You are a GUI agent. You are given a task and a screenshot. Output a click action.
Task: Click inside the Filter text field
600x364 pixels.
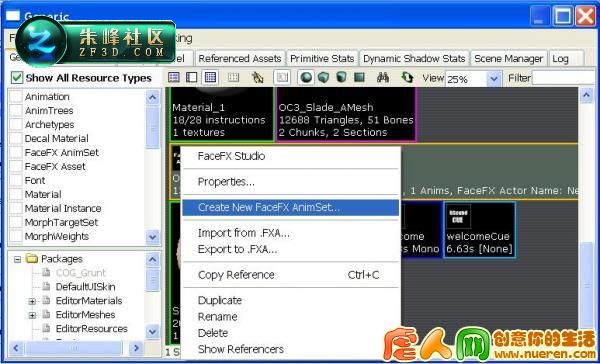click(566, 78)
